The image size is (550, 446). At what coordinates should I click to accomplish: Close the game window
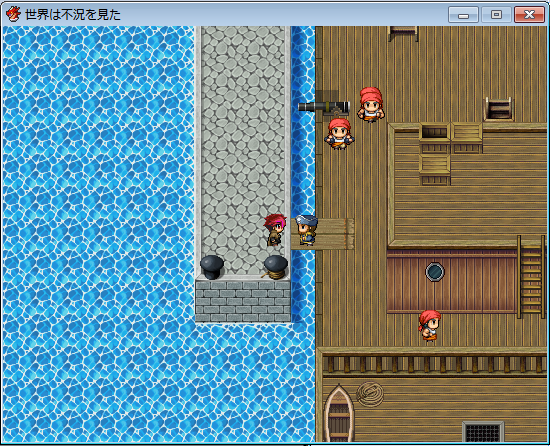[529, 15]
